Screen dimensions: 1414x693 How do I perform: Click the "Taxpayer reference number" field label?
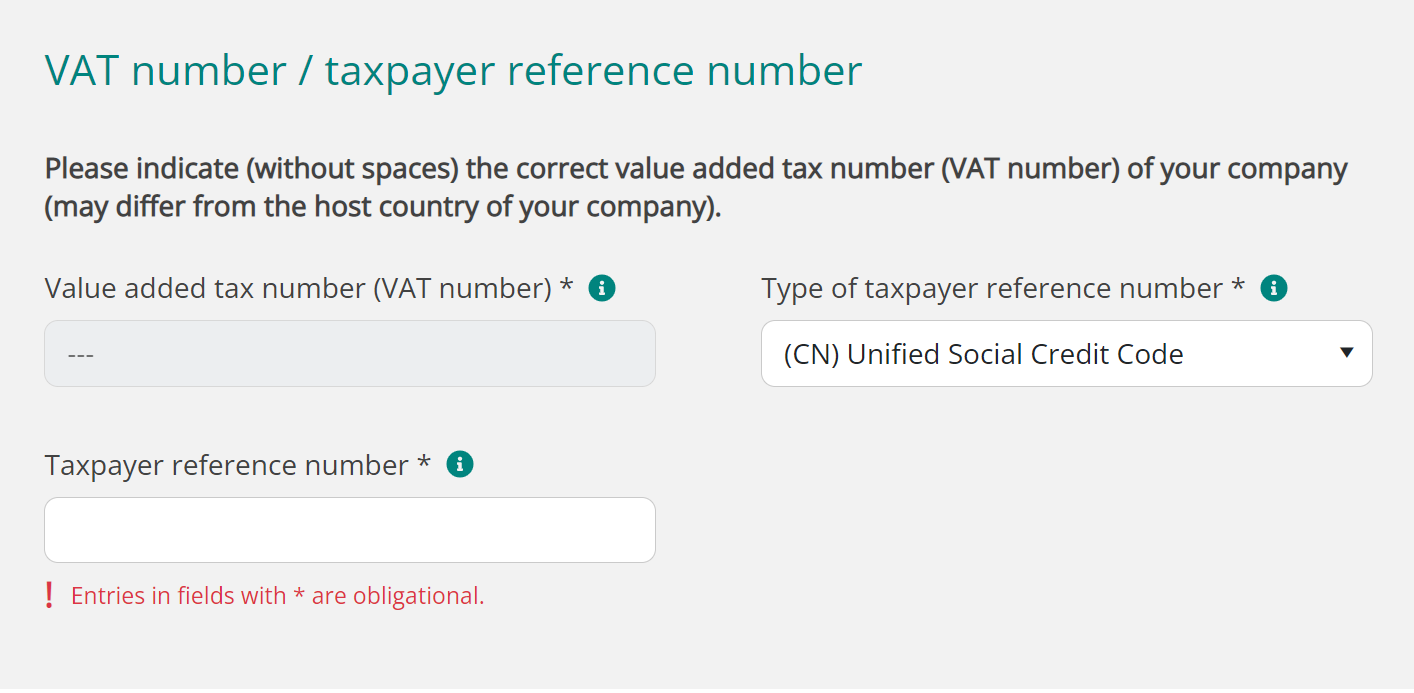227,466
